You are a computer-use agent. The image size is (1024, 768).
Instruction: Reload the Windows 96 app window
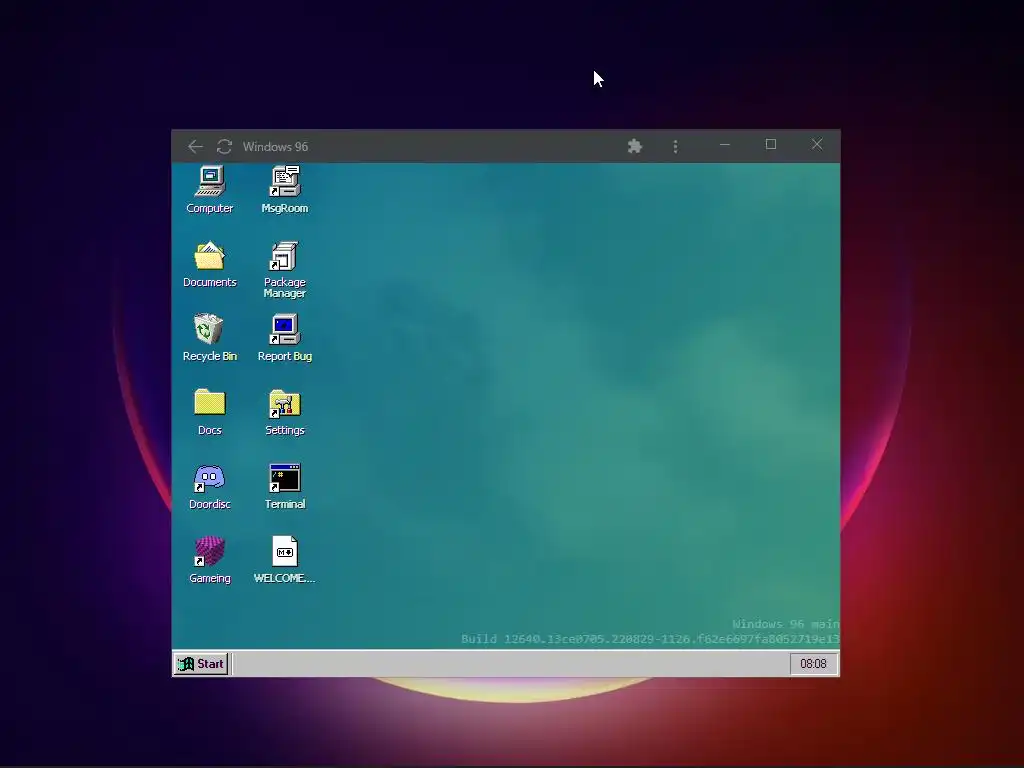pos(224,146)
